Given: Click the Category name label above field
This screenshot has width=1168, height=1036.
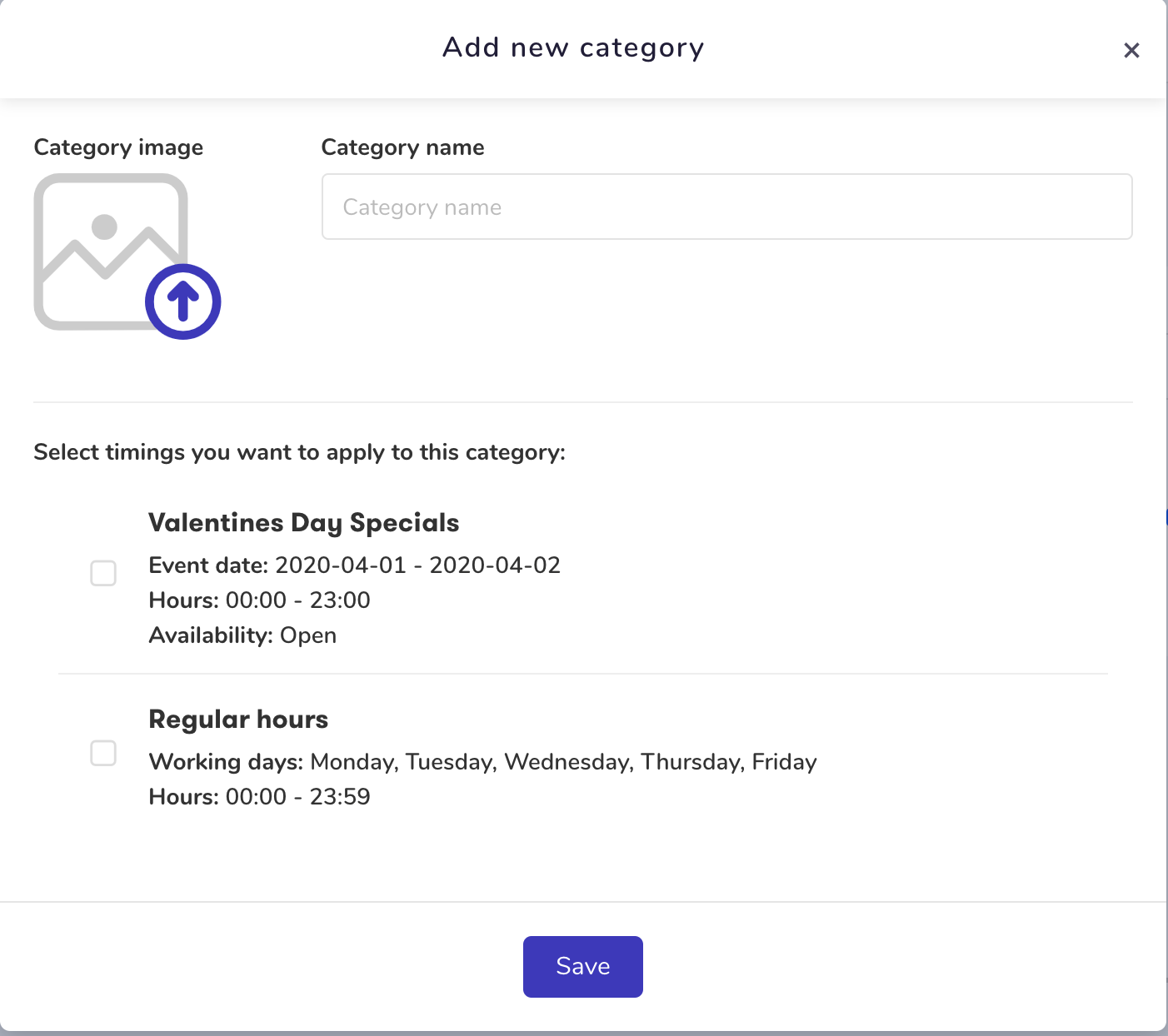Looking at the screenshot, I should [403, 147].
